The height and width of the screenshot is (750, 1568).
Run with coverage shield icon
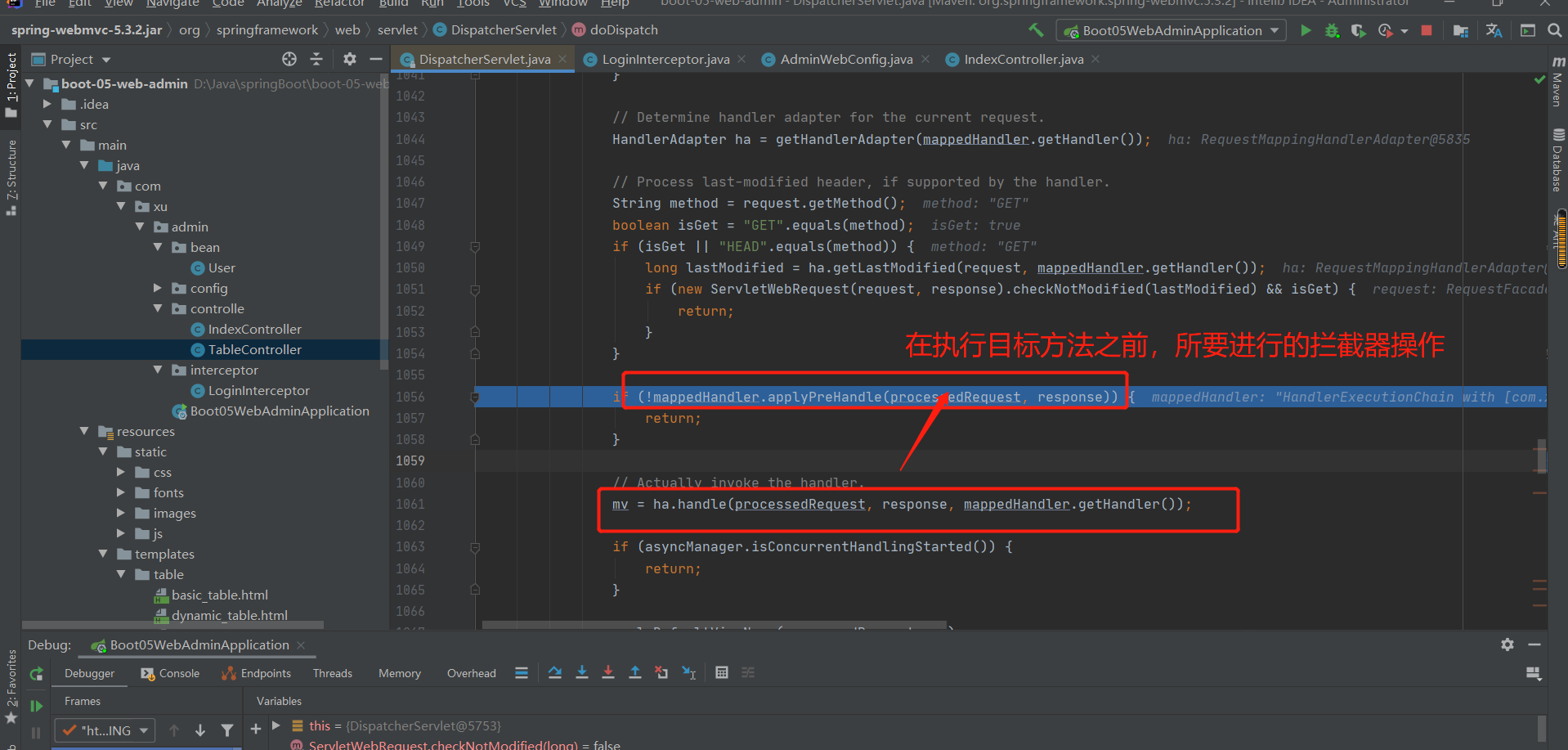(x=1358, y=30)
